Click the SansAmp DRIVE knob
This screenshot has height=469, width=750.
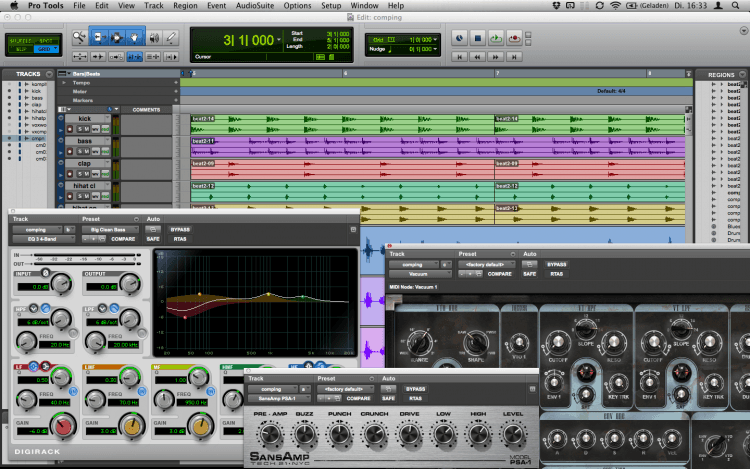(x=409, y=435)
